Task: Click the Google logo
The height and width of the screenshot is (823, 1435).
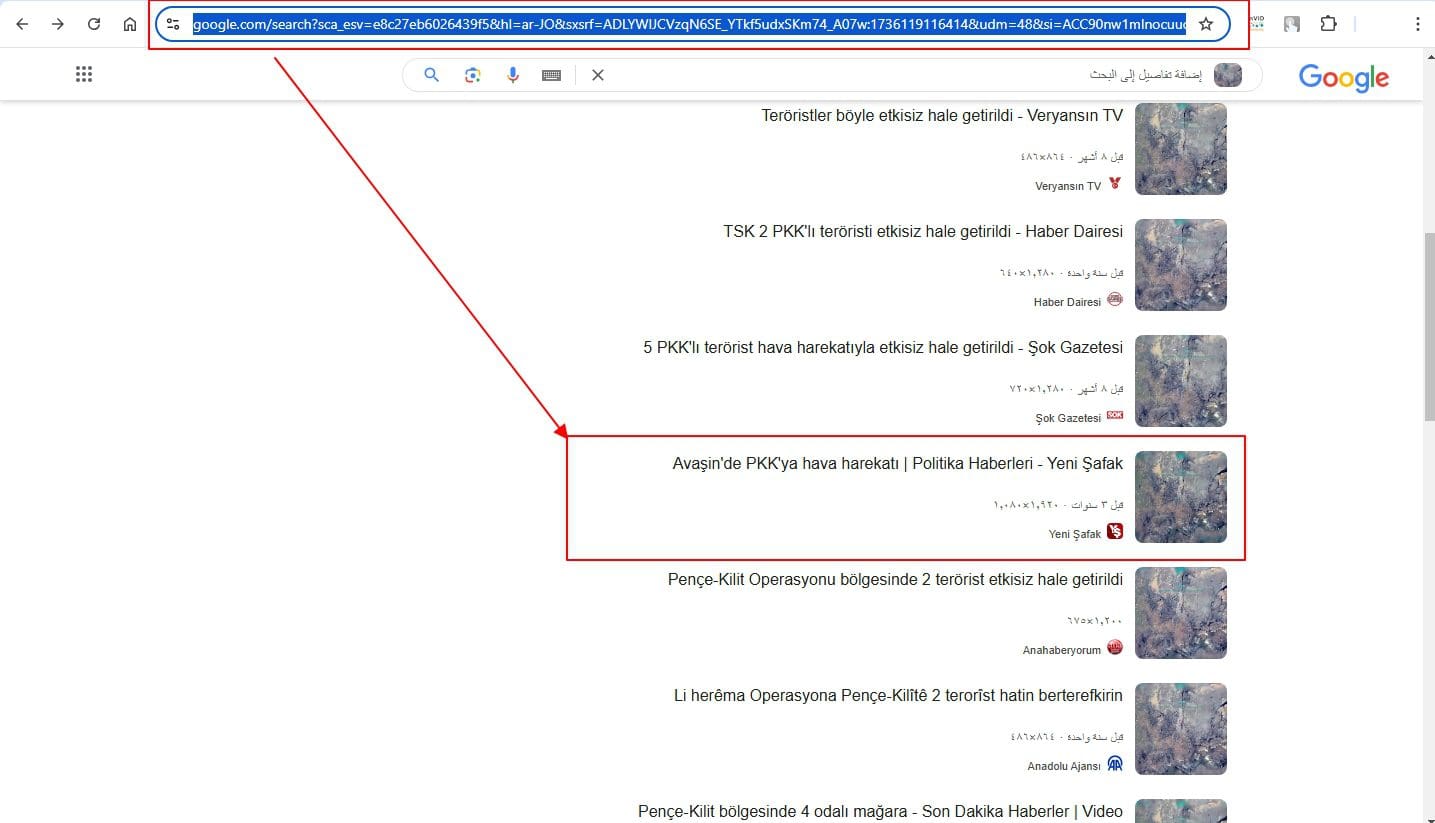Action: pos(1343,77)
